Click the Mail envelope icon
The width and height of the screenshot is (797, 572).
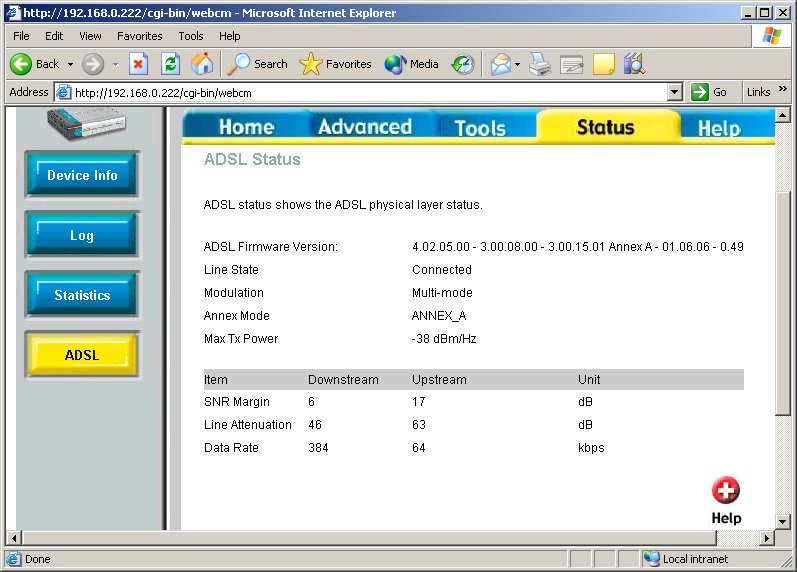tap(500, 64)
